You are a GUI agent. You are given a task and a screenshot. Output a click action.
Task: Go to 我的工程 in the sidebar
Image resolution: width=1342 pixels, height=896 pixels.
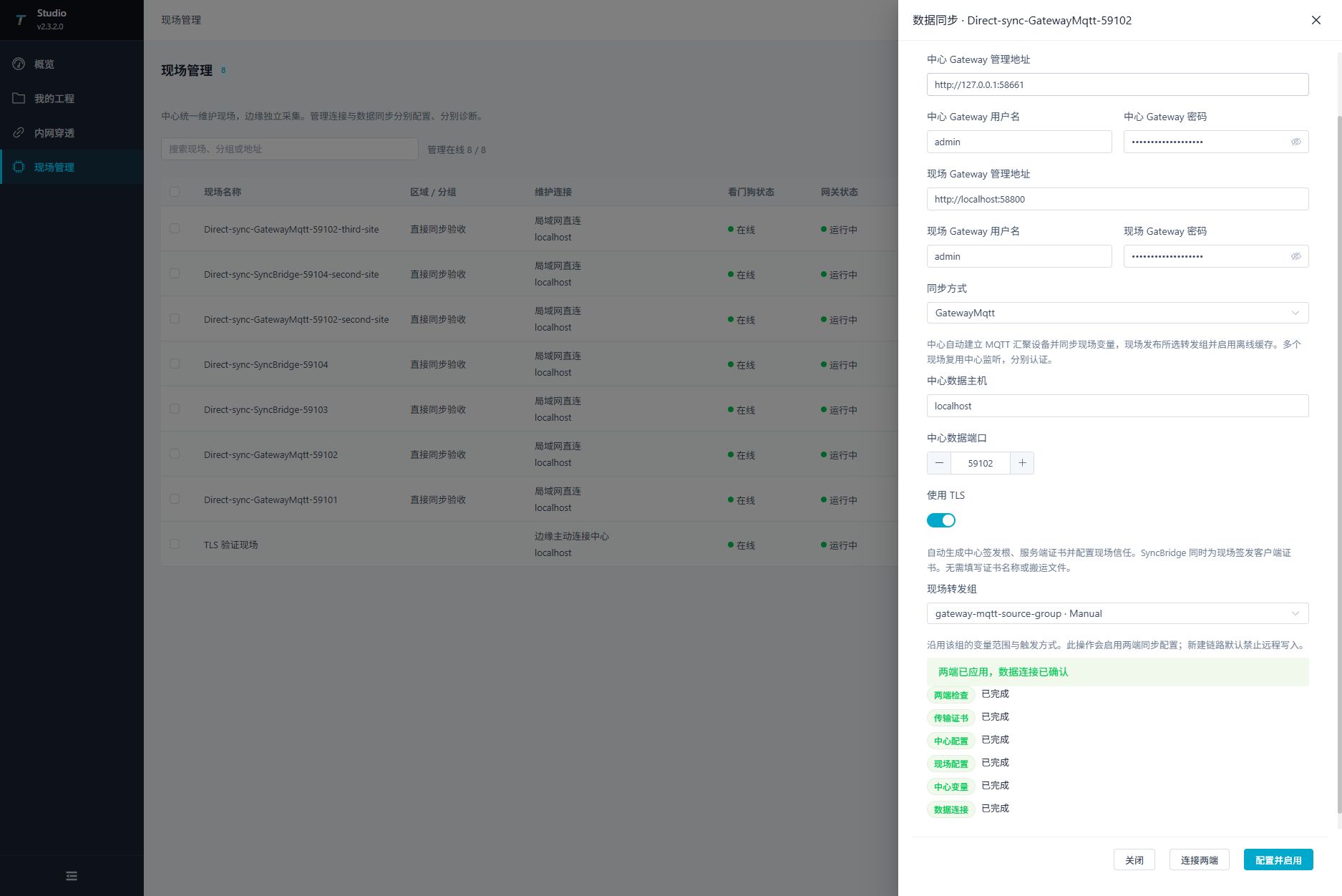tap(72, 98)
